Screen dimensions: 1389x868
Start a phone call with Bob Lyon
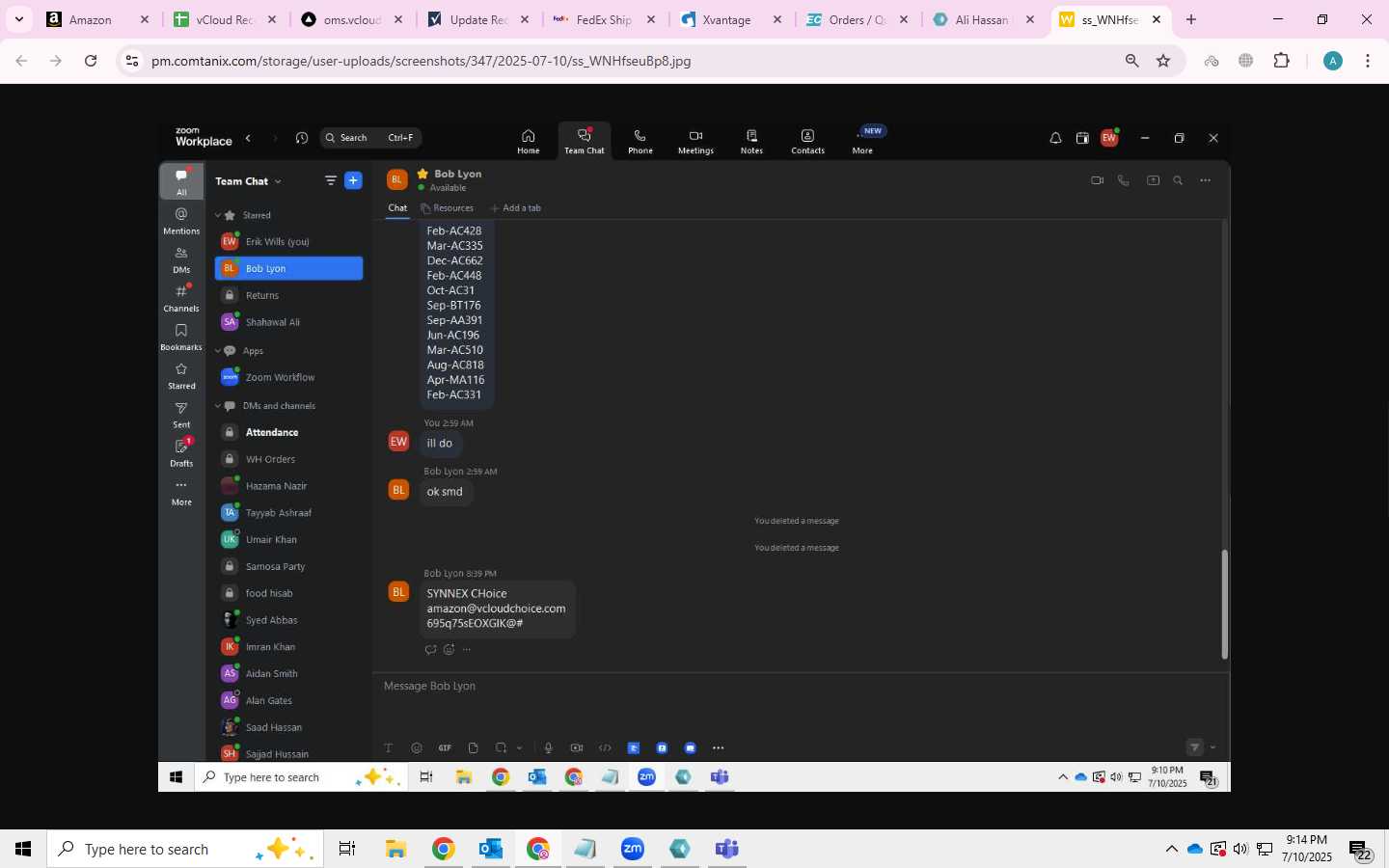pyautogui.click(x=1123, y=180)
